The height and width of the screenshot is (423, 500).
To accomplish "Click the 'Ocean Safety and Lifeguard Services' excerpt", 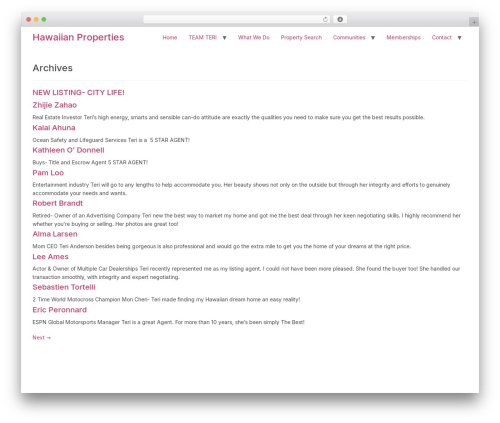I will pos(111,140).
